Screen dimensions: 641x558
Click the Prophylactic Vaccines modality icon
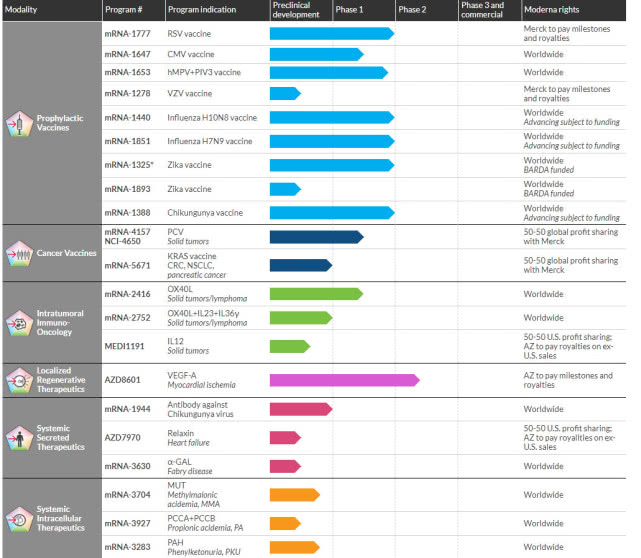pyautogui.click(x=16, y=124)
